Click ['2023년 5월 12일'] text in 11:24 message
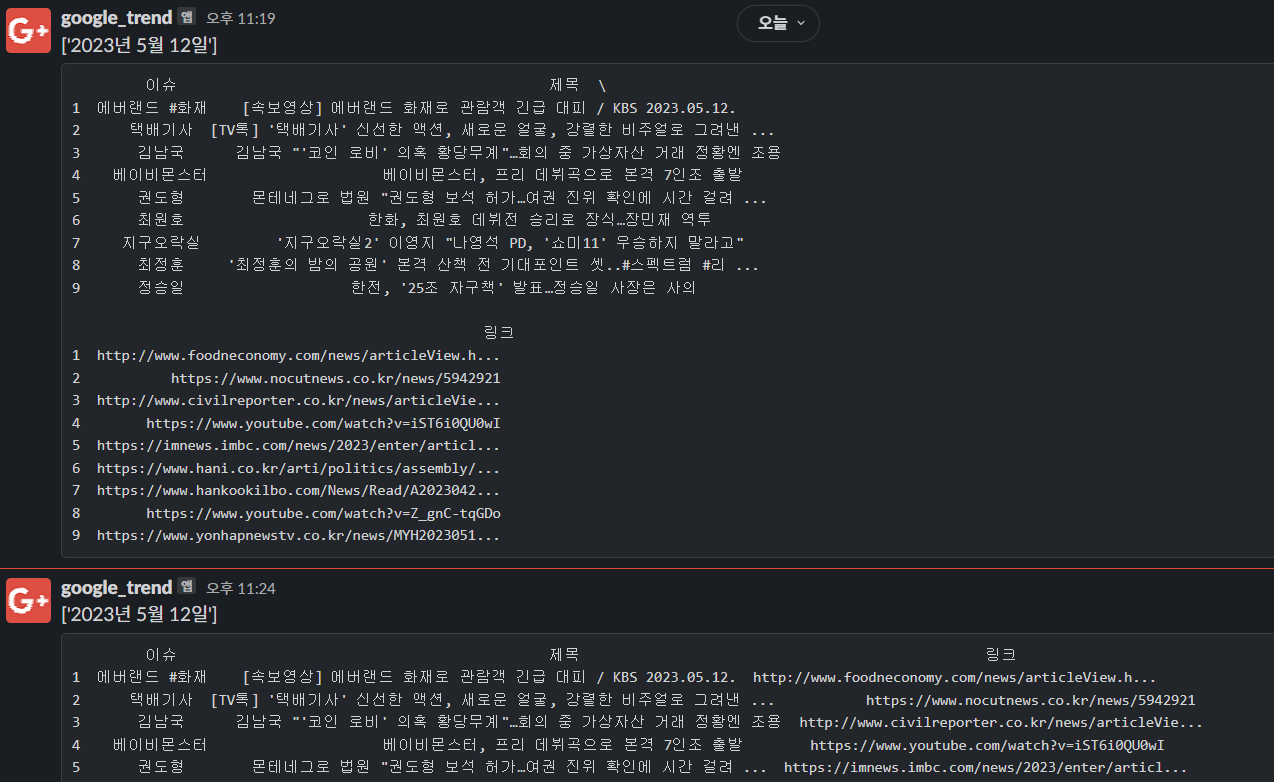The height and width of the screenshot is (782, 1274). click(x=139, y=614)
